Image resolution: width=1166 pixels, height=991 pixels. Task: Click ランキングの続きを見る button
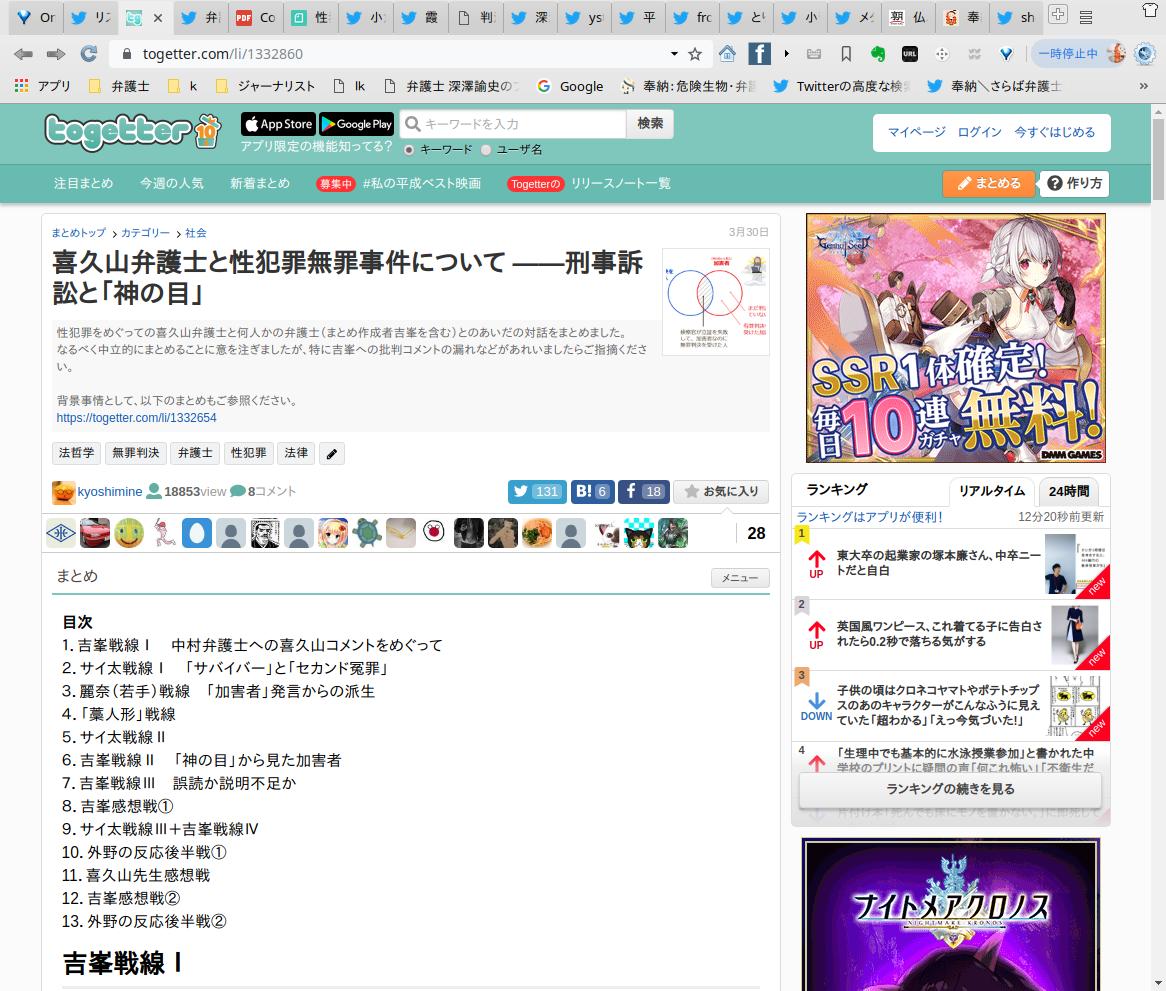click(950, 789)
